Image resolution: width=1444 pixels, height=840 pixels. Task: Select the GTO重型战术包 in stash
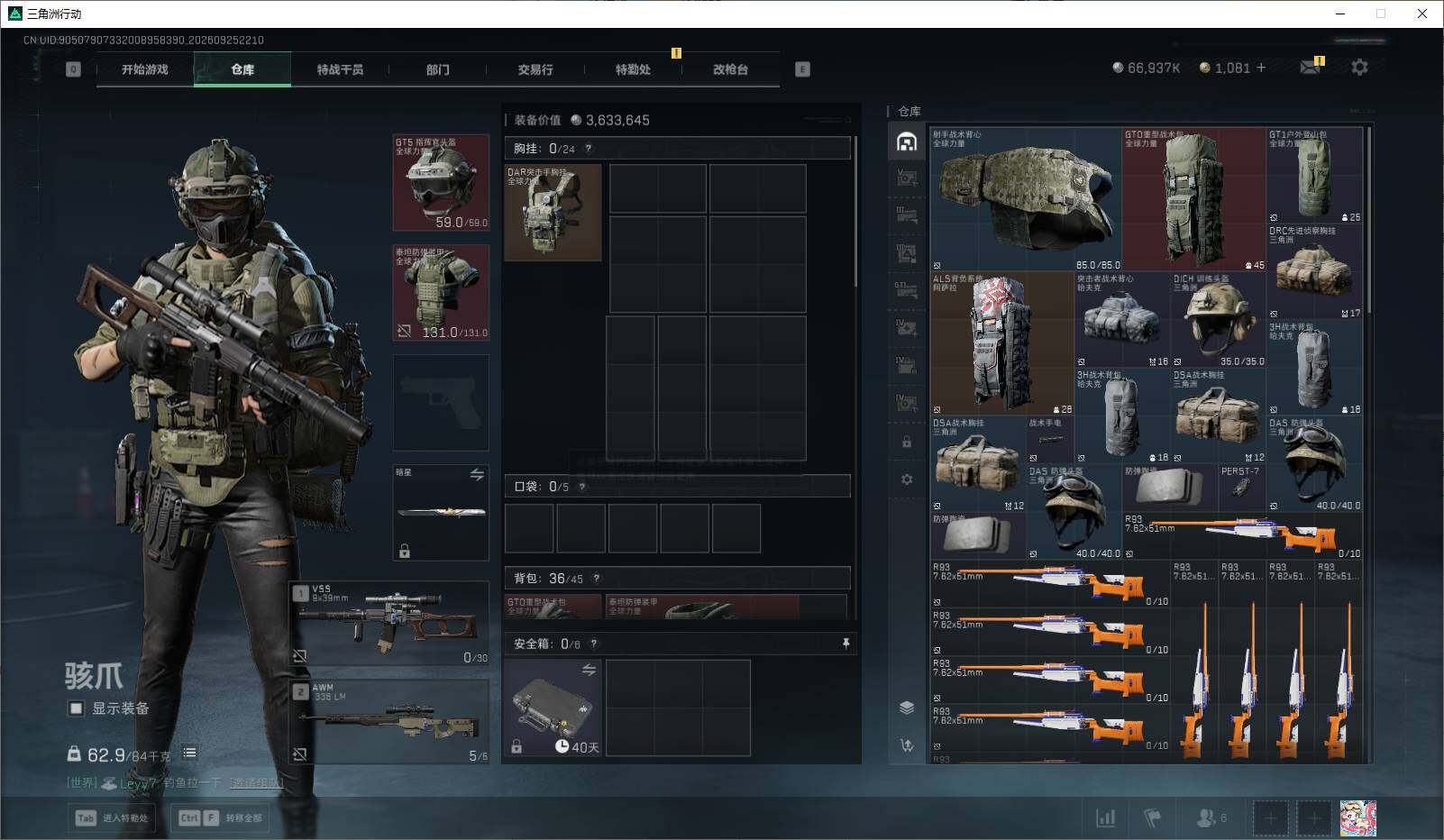tap(1194, 199)
